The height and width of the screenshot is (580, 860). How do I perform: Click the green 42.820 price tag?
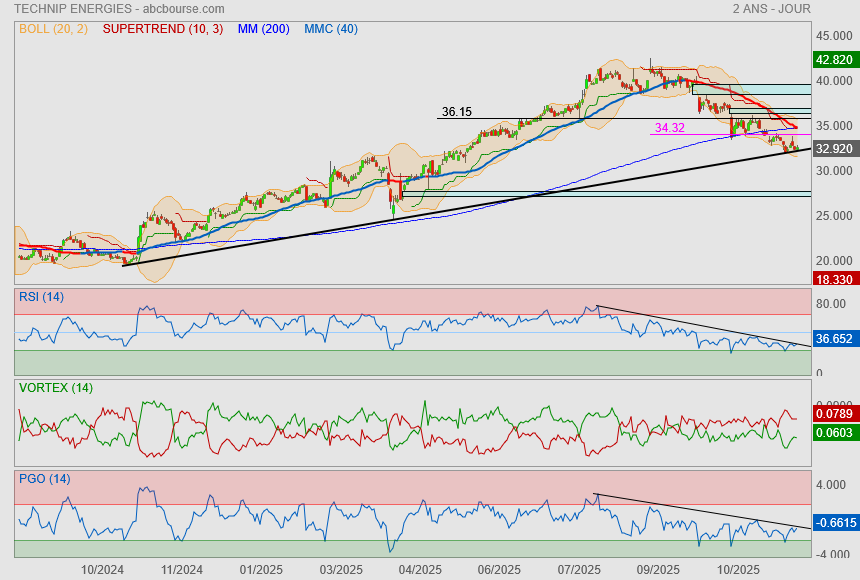point(834,59)
